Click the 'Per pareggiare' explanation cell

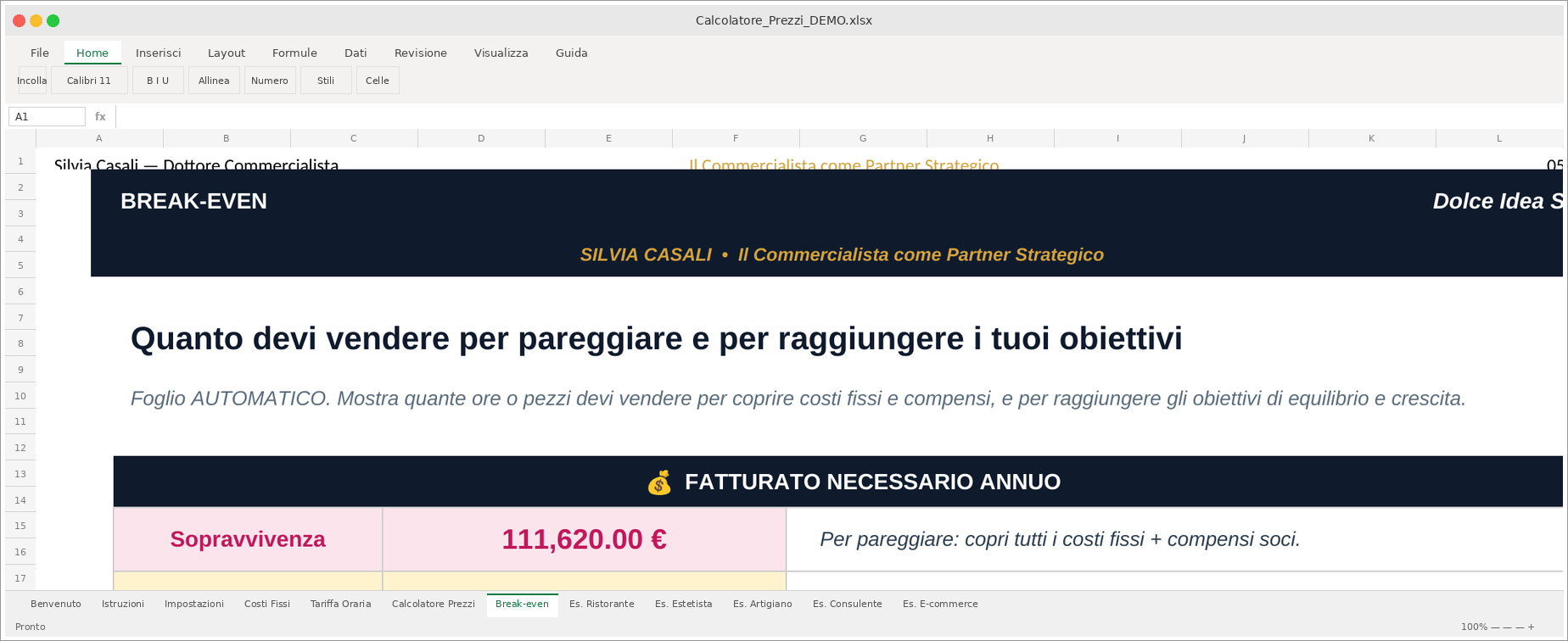tap(1174, 539)
